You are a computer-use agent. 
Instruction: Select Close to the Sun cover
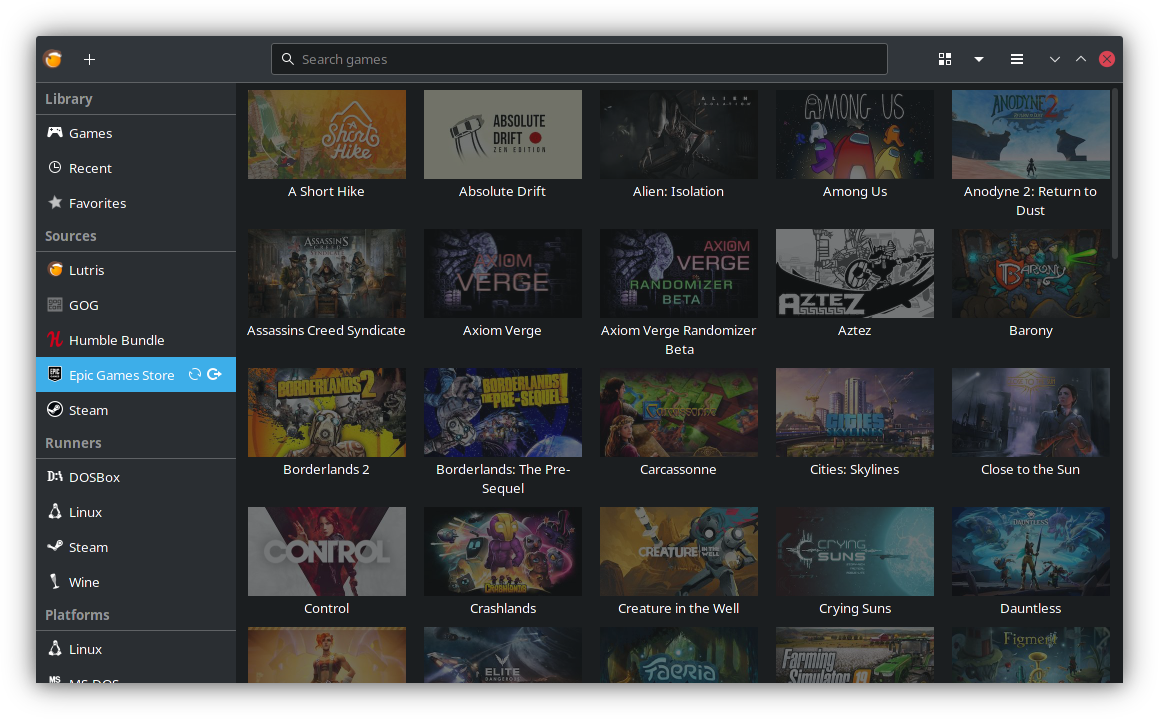click(1030, 412)
